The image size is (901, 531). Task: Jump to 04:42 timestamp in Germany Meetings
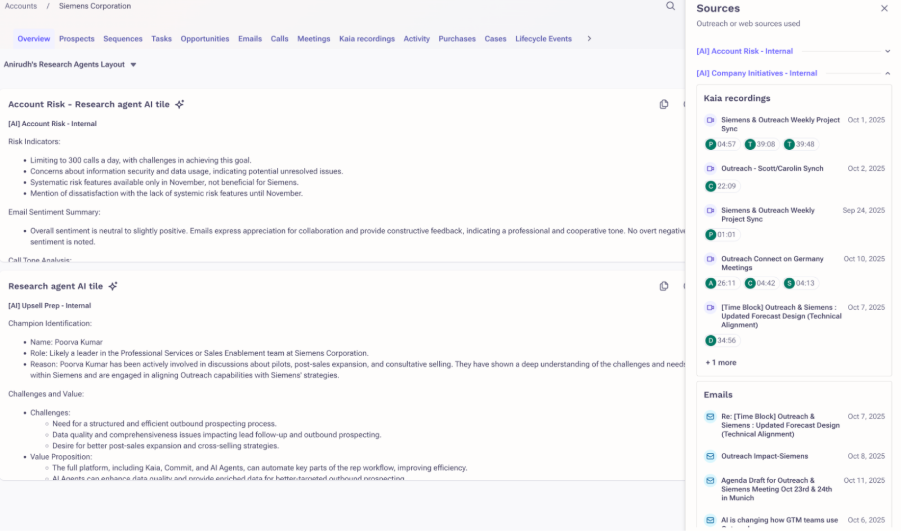(x=760, y=283)
